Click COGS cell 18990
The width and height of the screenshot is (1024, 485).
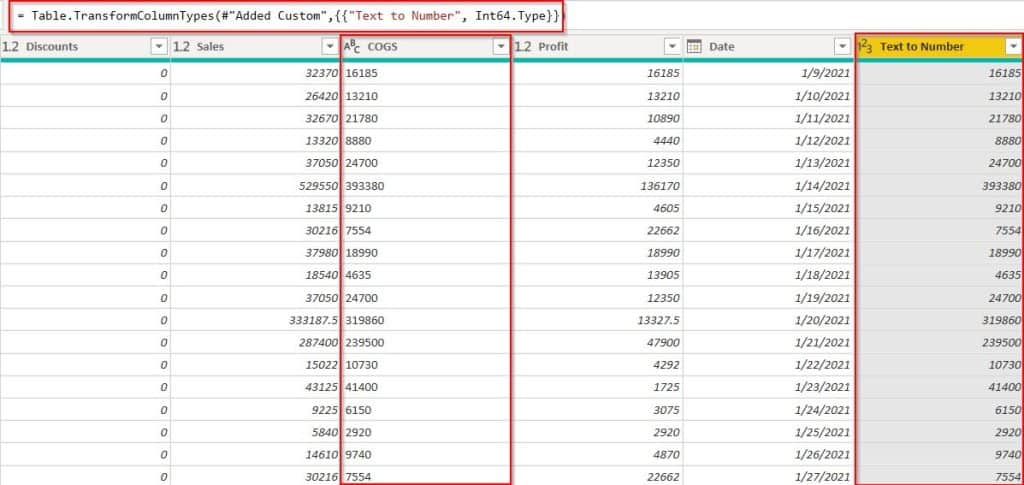[x=426, y=253]
